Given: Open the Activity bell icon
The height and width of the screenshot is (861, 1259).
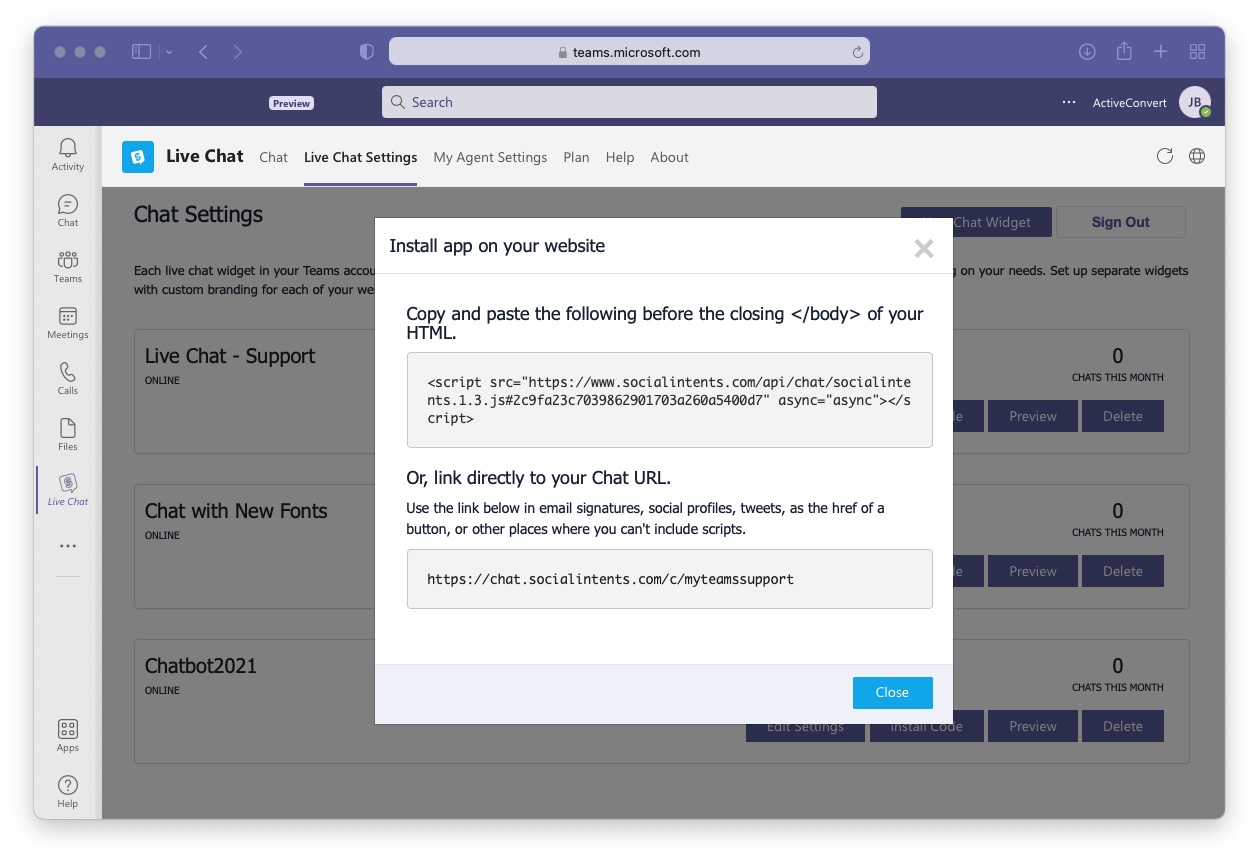Looking at the screenshot, I should [x=68, y=154].
